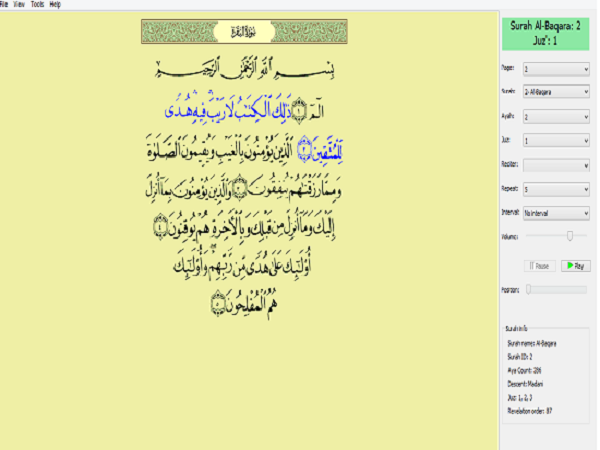Click the Pause button
600x450 pixels.
[x=540, y=266]
